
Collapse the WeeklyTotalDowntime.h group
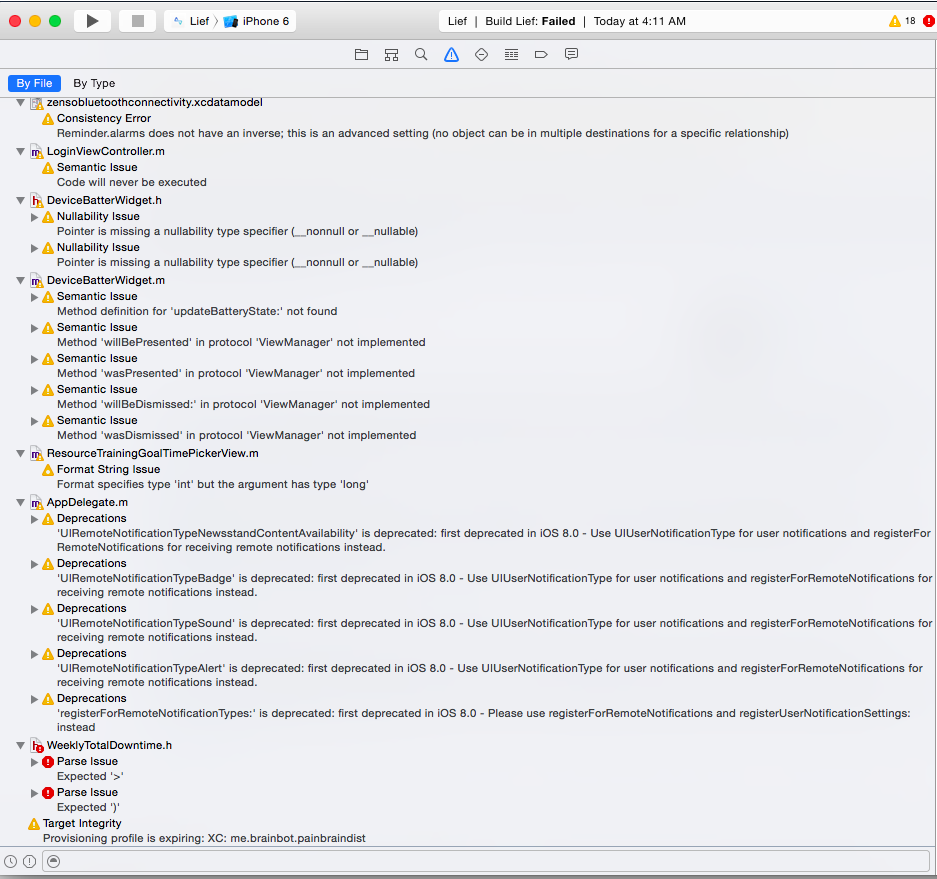coord(20,746)
